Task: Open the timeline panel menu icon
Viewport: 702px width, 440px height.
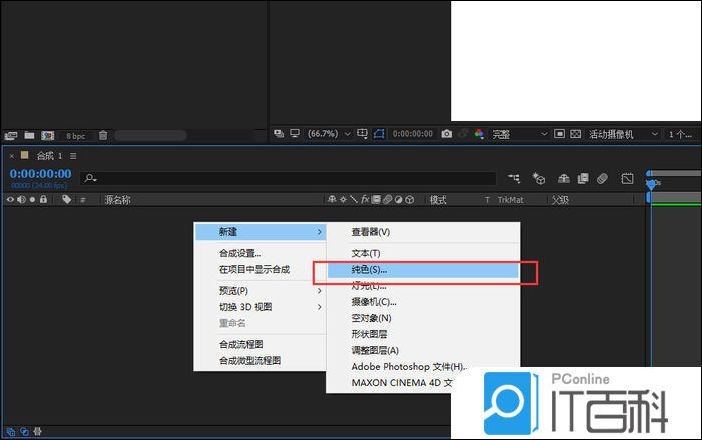Action: [73, 156]
